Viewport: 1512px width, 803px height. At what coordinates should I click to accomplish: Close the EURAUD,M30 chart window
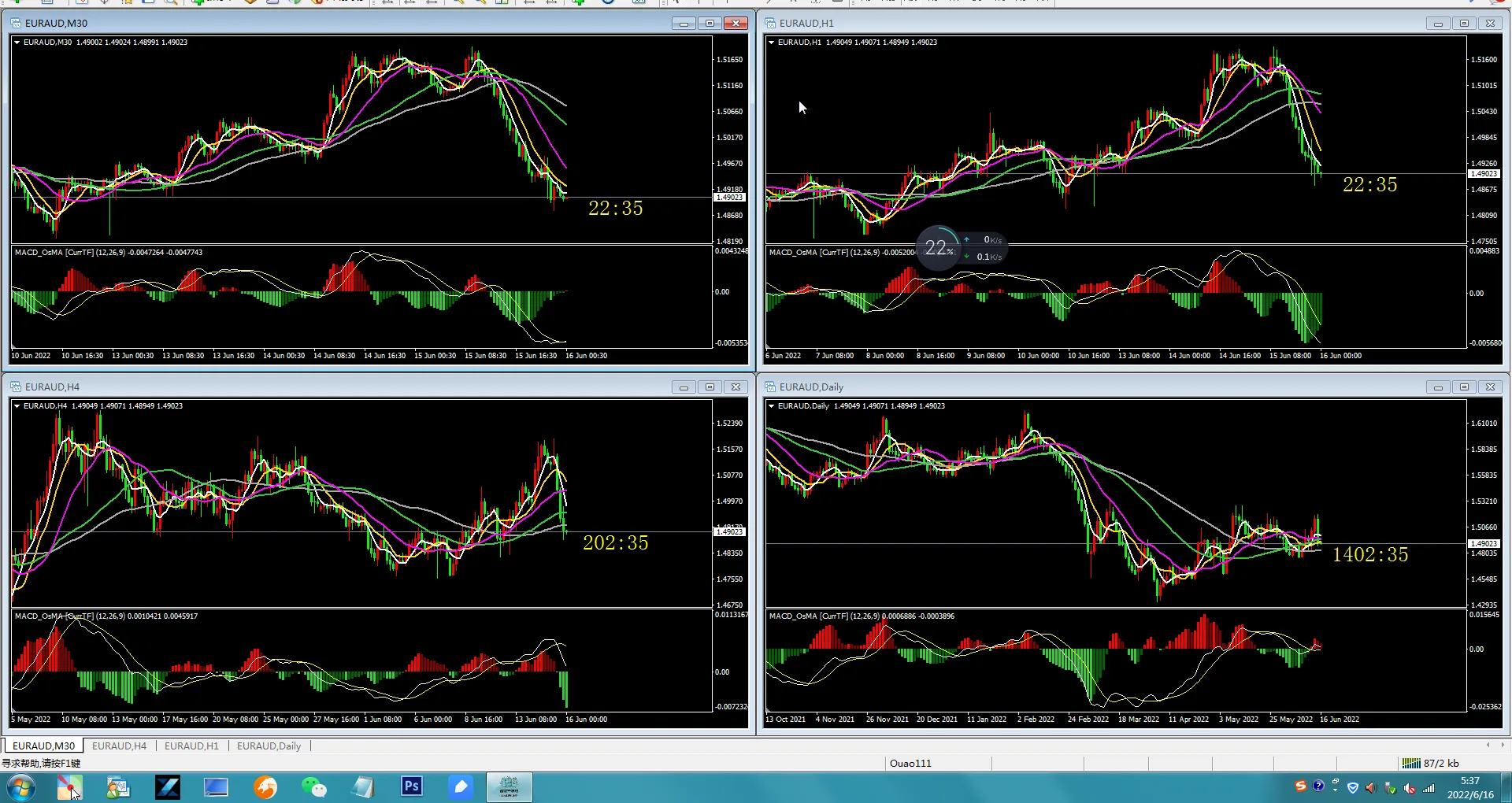click(x=736, y=24)
